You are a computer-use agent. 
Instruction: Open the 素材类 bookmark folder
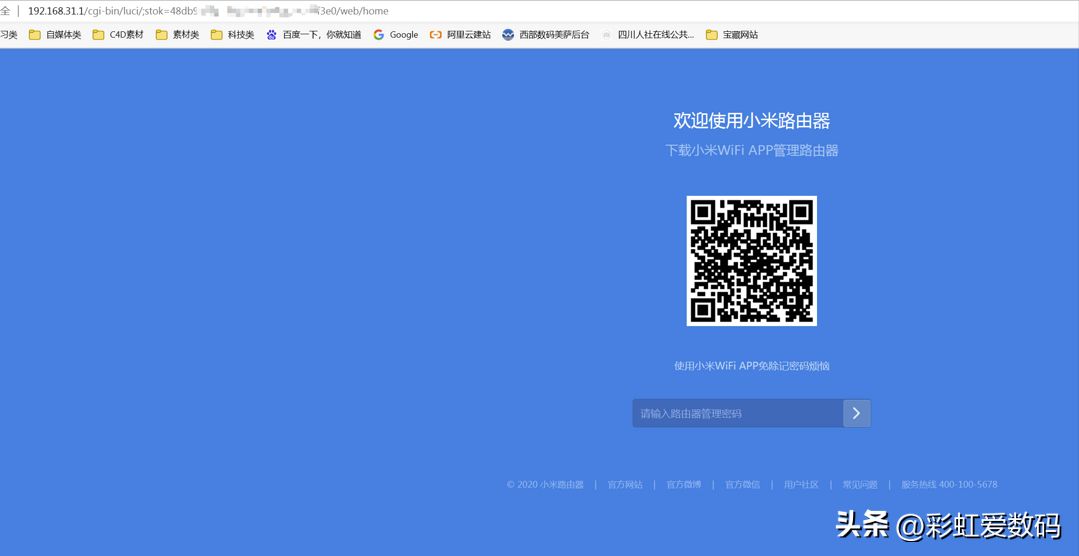tap(178, 34)
